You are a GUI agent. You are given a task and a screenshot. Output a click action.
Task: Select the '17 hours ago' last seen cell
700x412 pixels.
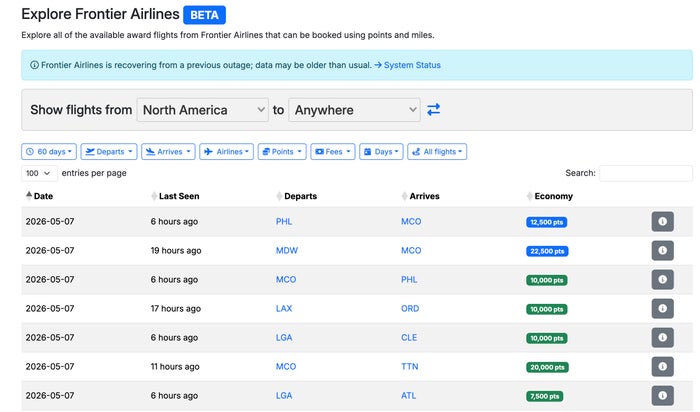[176, 309]
